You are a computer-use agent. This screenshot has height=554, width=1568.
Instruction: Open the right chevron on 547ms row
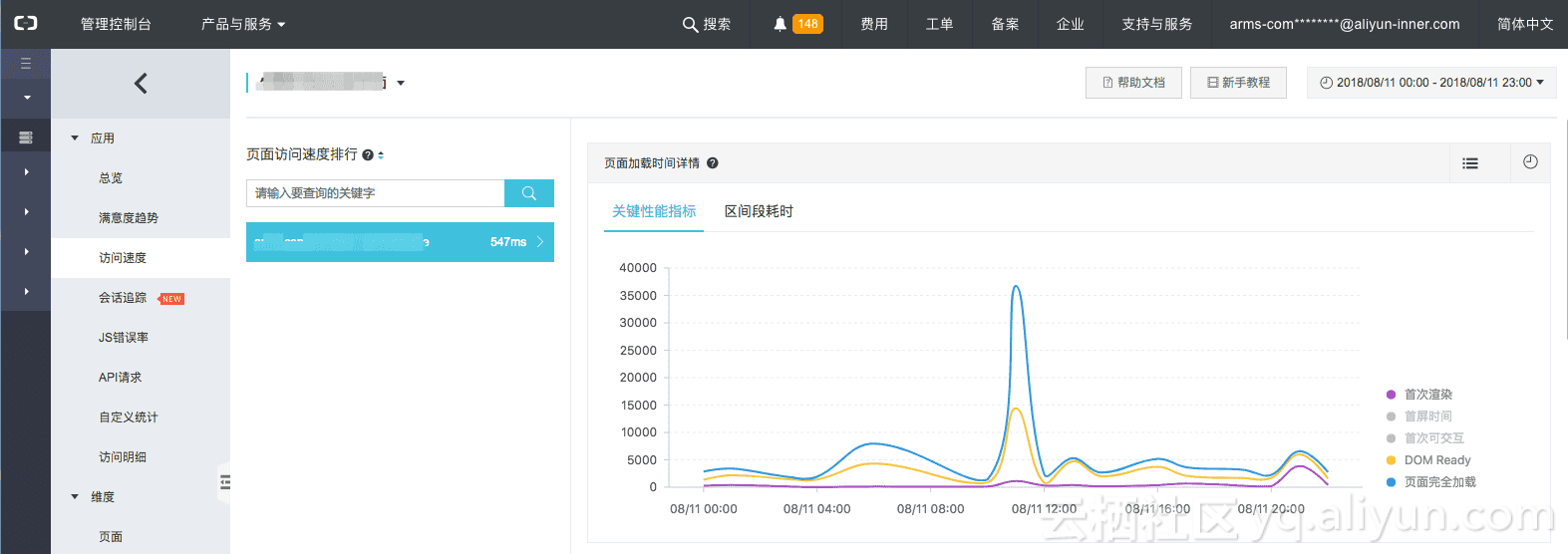click(x=540, y=242)
